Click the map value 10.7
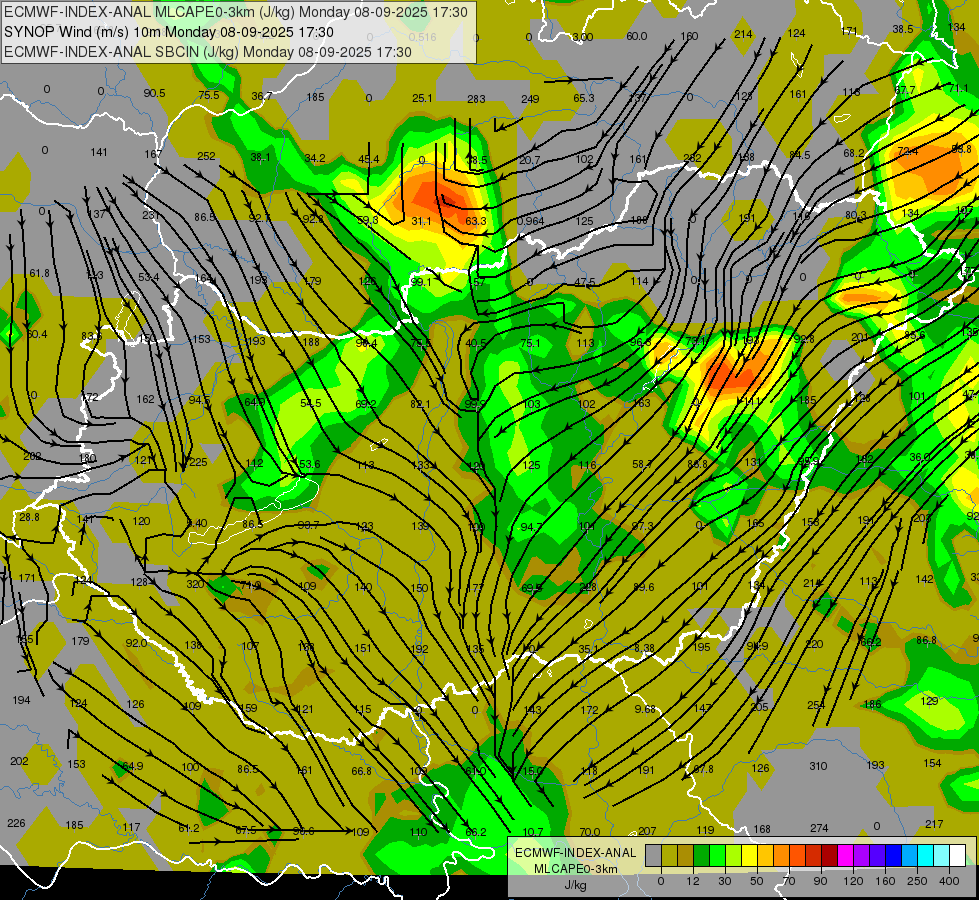The width and height of the screenshot is (979, 900). (x=533, y=832)
